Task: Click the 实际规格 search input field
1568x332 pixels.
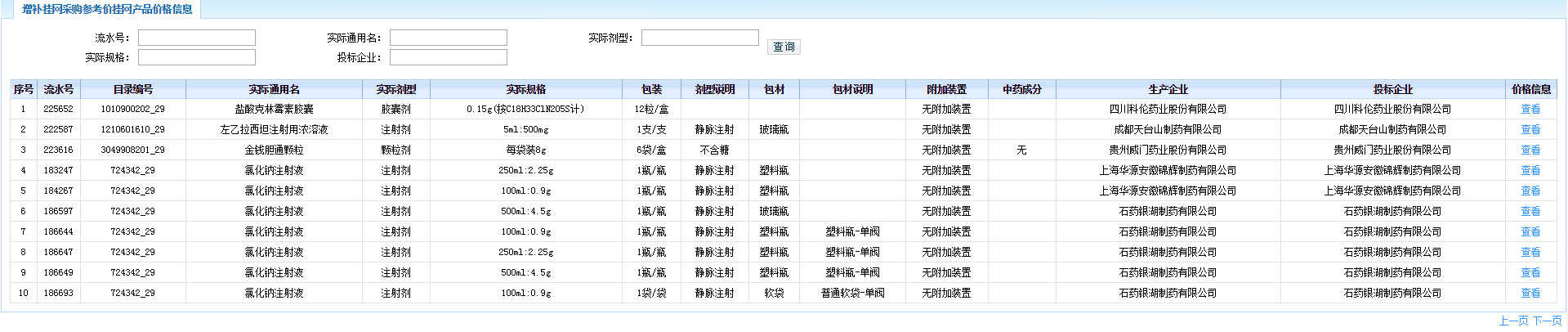Action: (196, 57)
